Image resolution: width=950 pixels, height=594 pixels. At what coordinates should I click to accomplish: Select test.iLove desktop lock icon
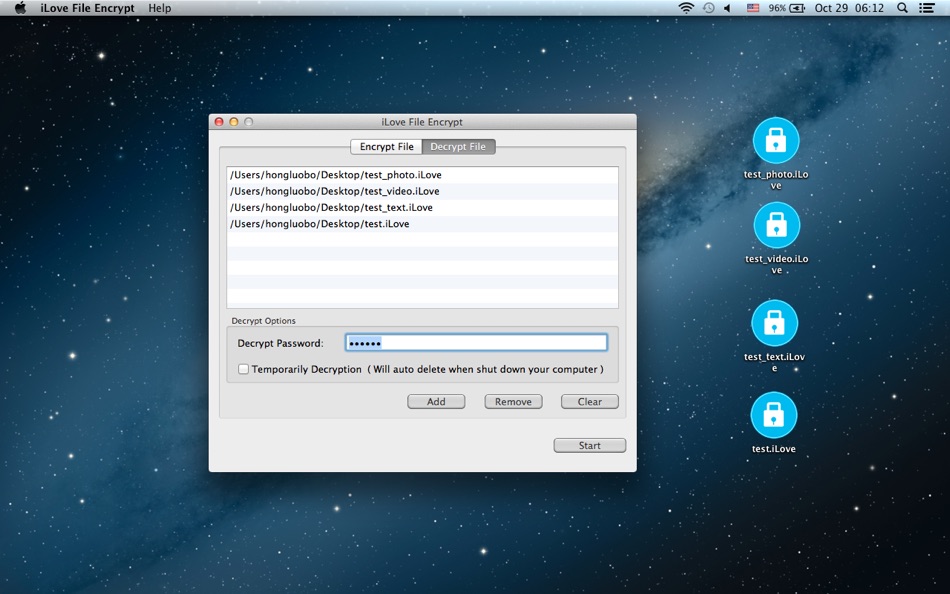click(x=774, y=415)
